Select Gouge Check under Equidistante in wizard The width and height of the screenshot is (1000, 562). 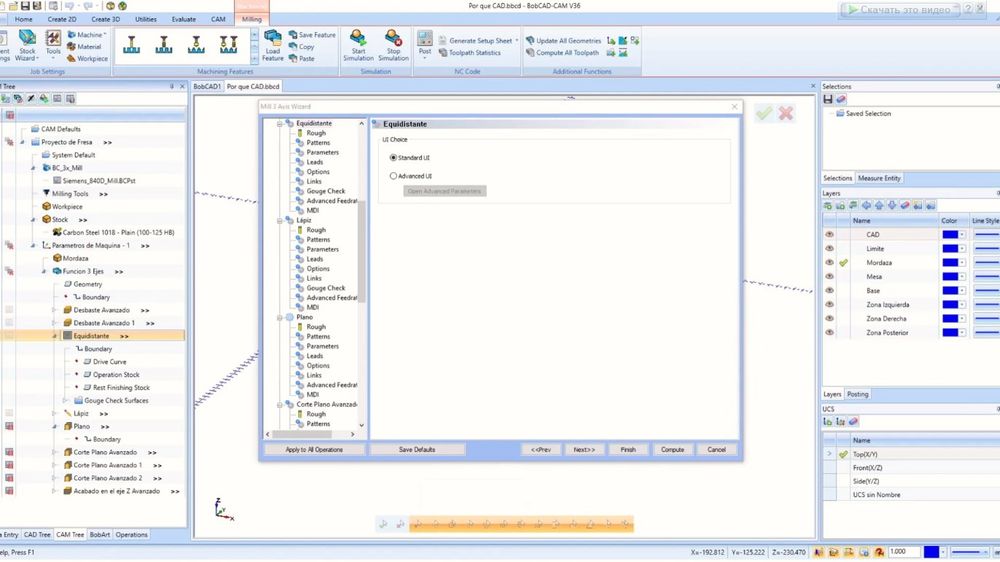point(325,191)
